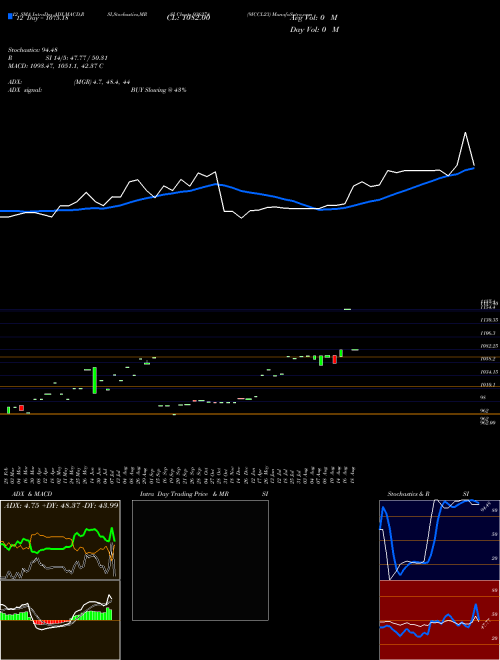Click the 'ADX & MACD' panel title
The image size is (500, 660).
tap(32, 494)
